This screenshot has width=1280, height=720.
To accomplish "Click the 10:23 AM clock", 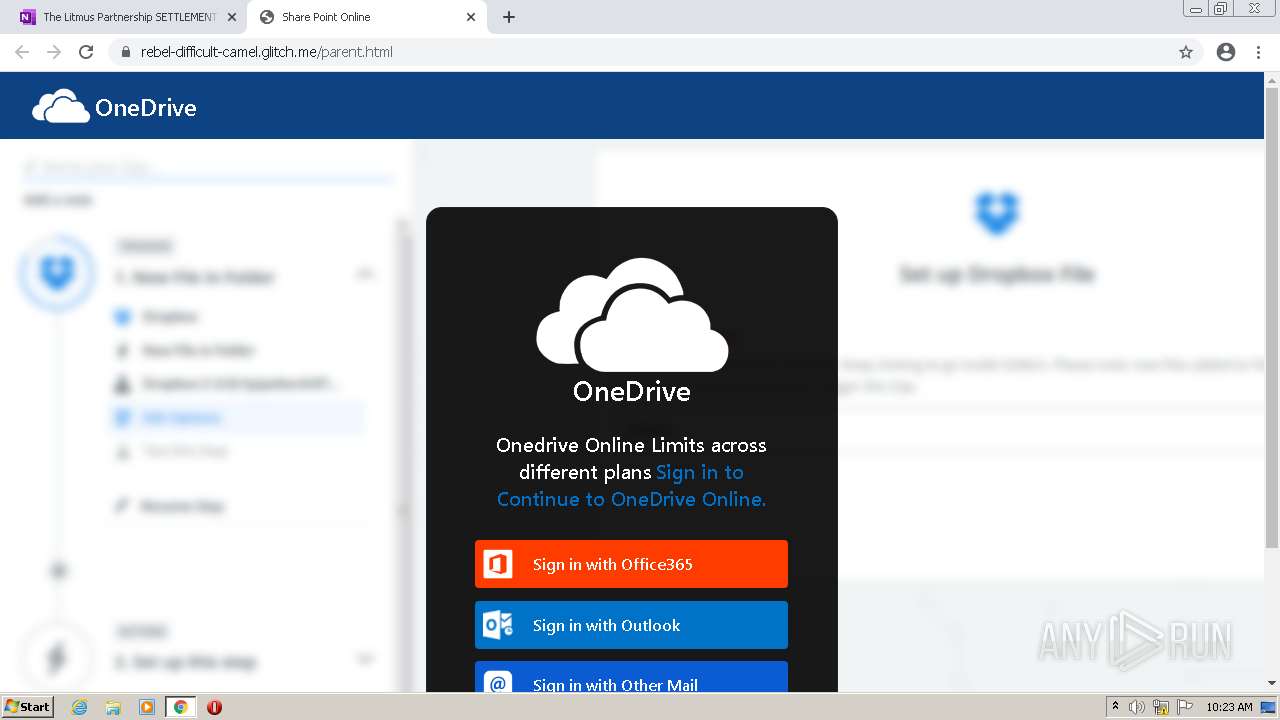I will click(x=1229, y=707).
